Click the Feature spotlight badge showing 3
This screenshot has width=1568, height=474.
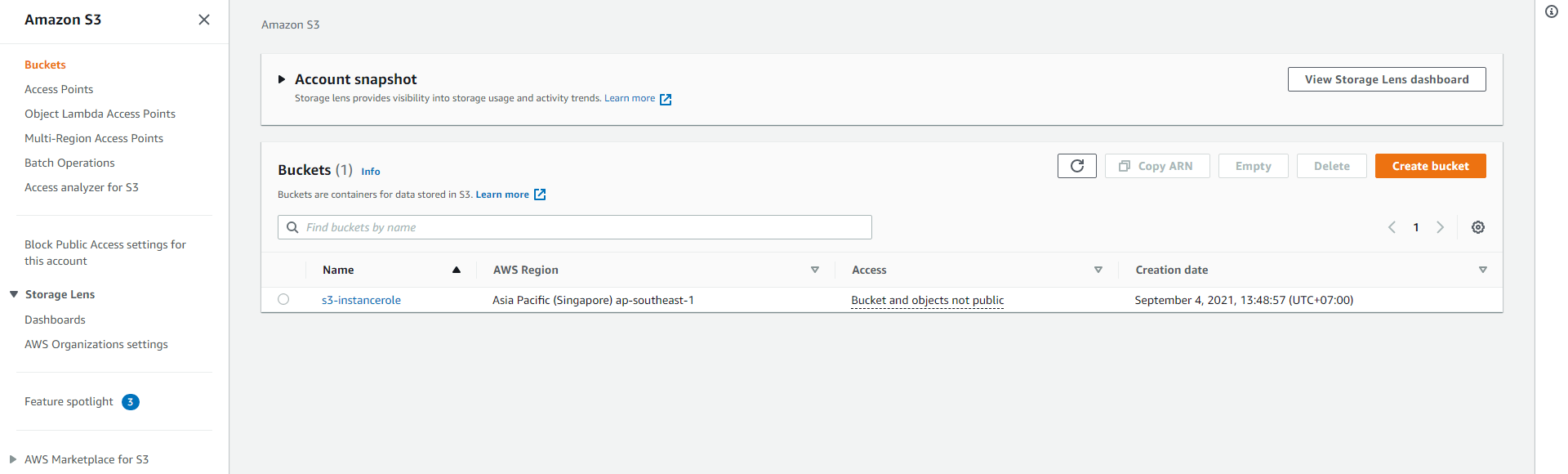click(x=131, y=402)
